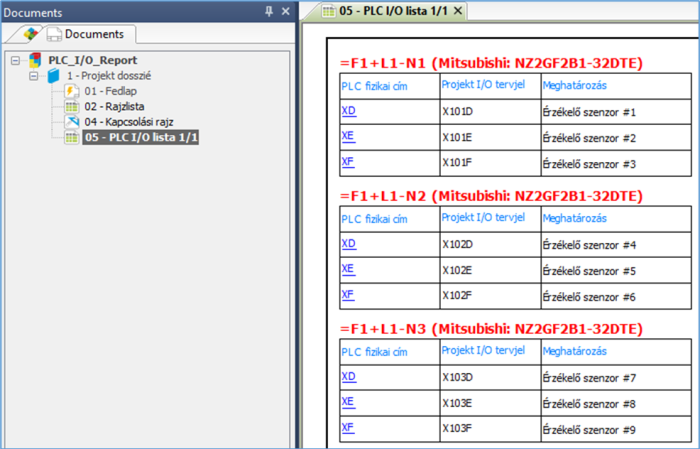Click the =F1+L1-N3 Mitsubishi heading

[x=491, y=329]
